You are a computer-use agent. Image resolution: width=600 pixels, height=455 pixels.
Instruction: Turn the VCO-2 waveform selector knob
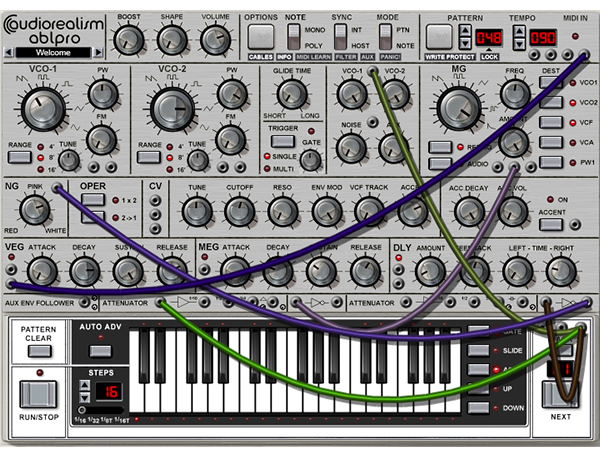[x=172, y=109]
